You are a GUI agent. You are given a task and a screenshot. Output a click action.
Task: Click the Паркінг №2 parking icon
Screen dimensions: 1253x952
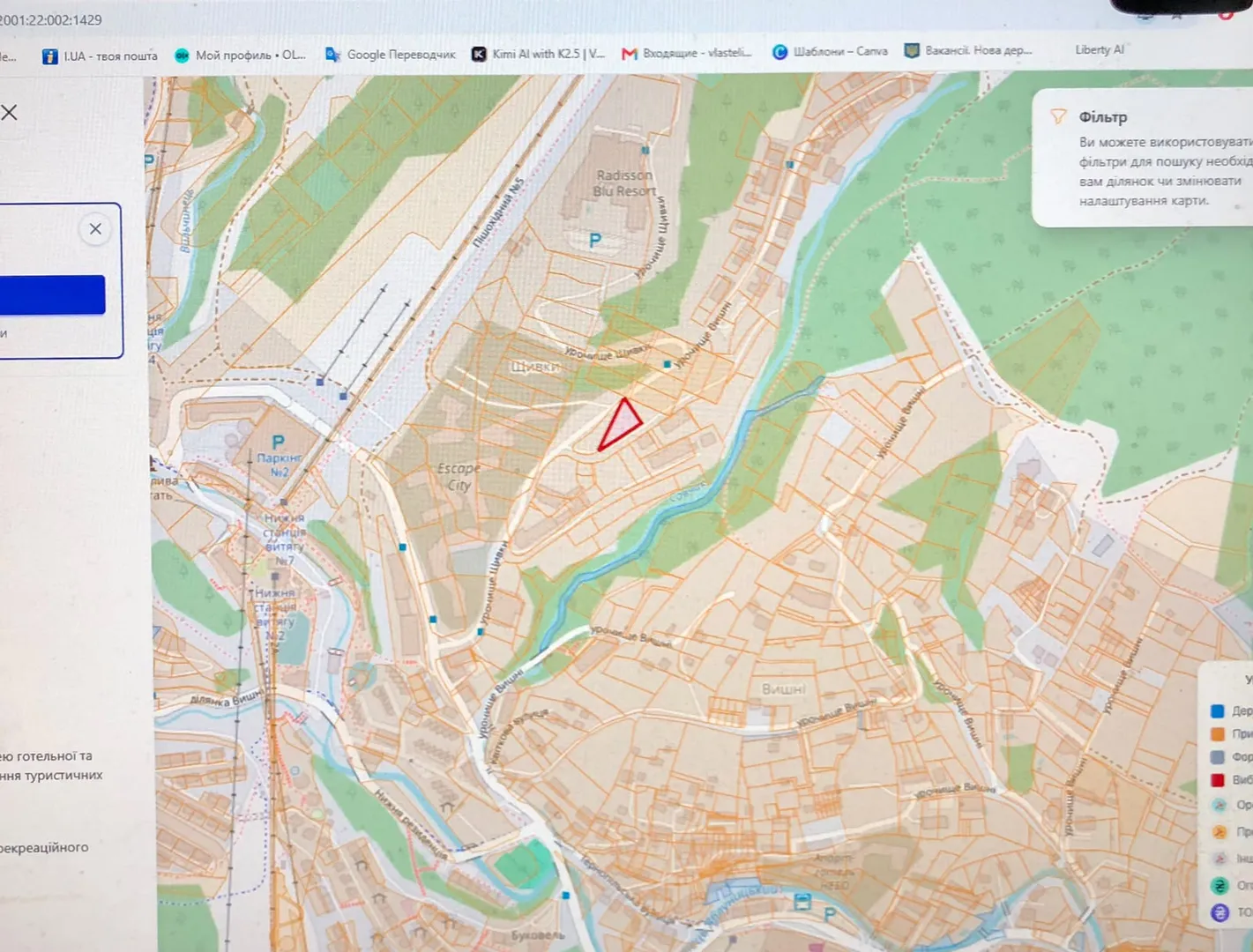point(279,442)
